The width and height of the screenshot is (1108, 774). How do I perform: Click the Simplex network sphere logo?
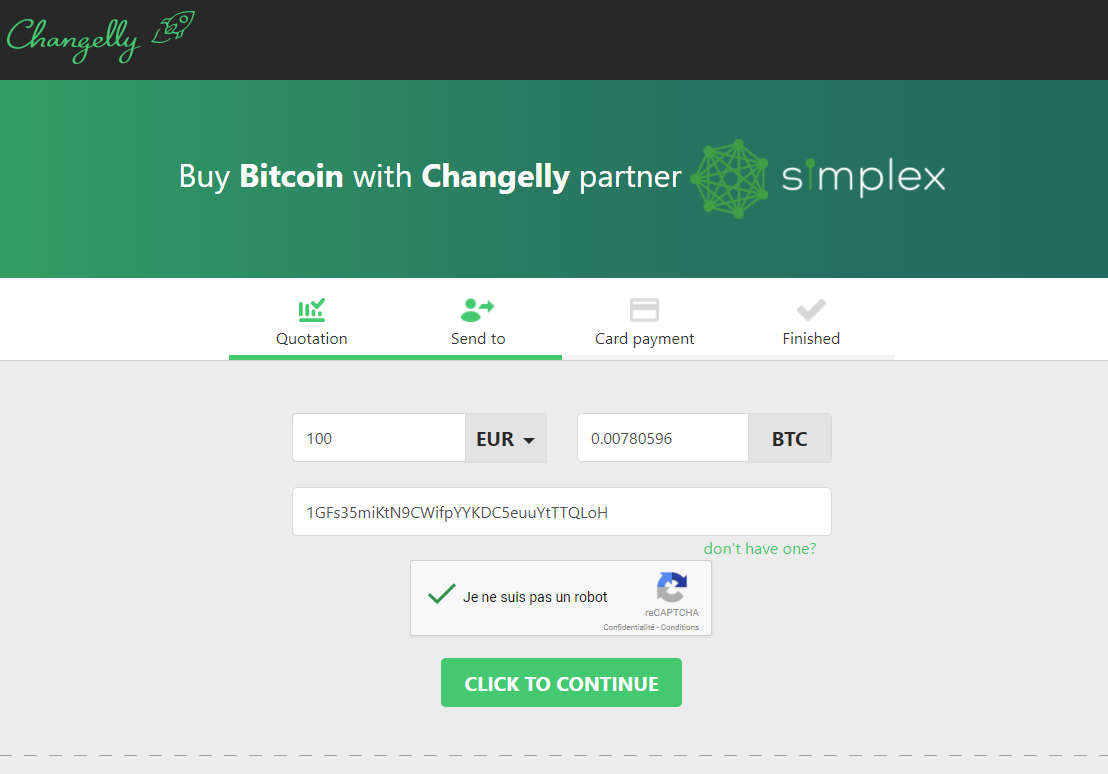click(729, 178)
